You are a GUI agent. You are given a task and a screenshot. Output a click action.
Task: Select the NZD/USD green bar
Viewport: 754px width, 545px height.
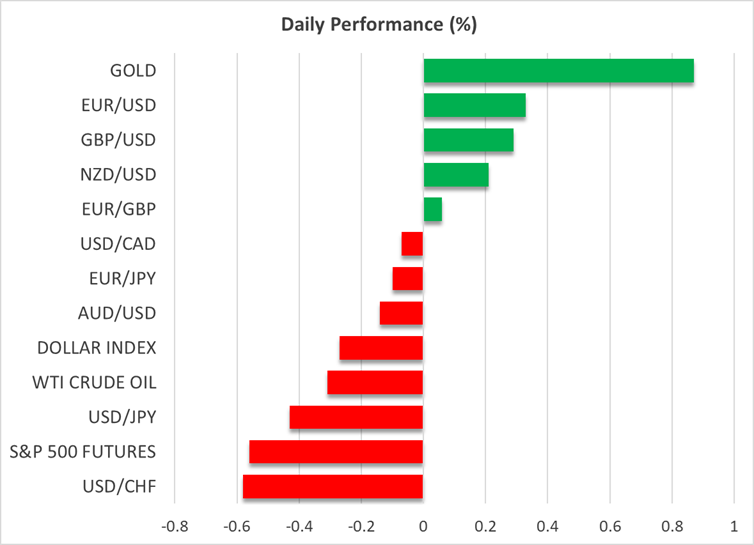pos(456,175)
